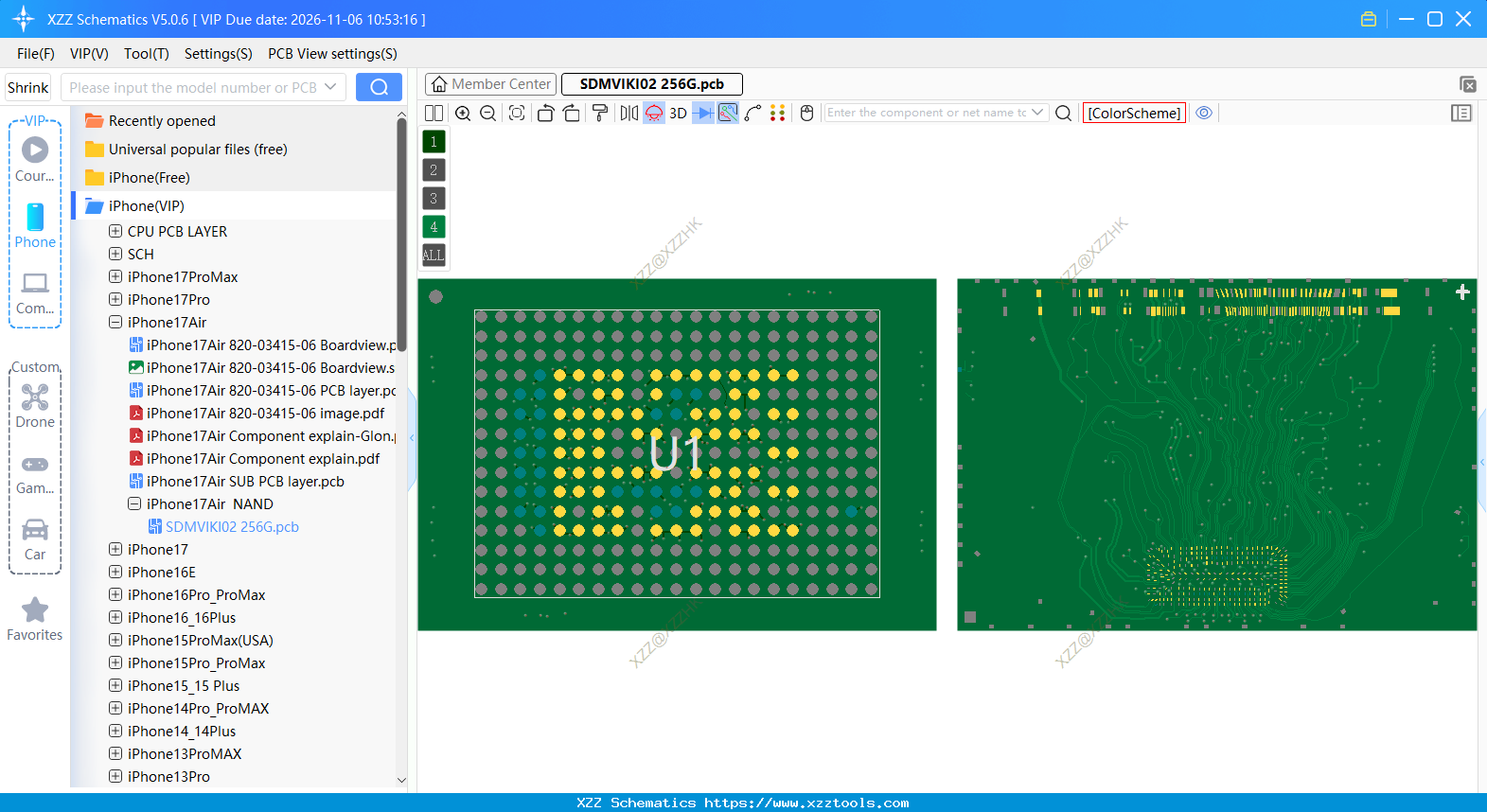Expand the iPhone17ProMax node
The width and height of the screenshot is (1487, 812).
tap(115, 276)
